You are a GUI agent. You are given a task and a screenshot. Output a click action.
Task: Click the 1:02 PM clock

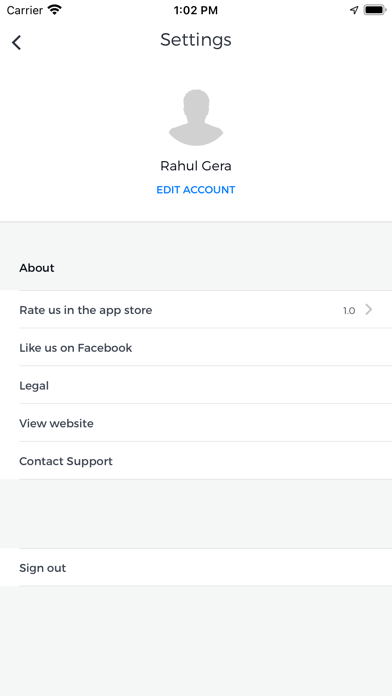click(196, 10)
